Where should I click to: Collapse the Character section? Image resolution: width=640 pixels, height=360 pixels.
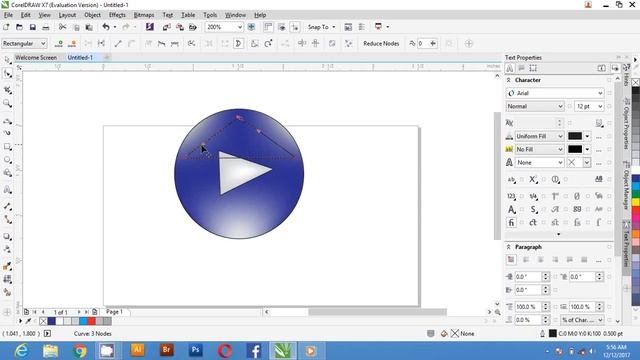pyautogui.click(x=509, y=80)
